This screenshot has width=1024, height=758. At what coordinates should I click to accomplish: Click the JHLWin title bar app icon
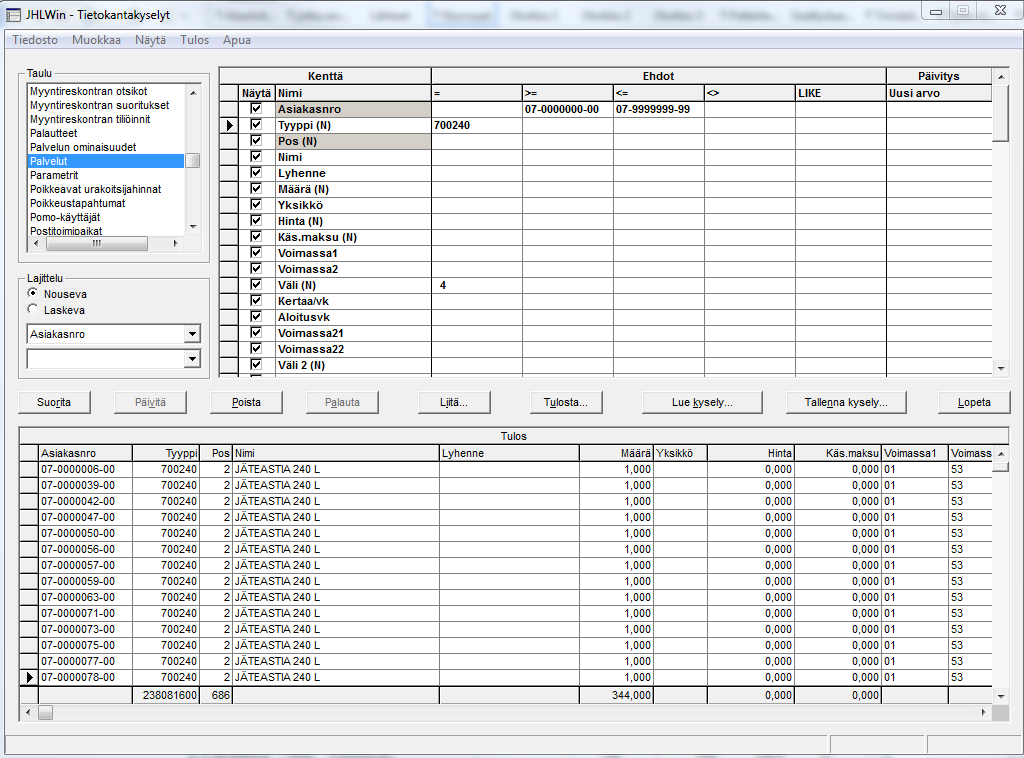13,14
